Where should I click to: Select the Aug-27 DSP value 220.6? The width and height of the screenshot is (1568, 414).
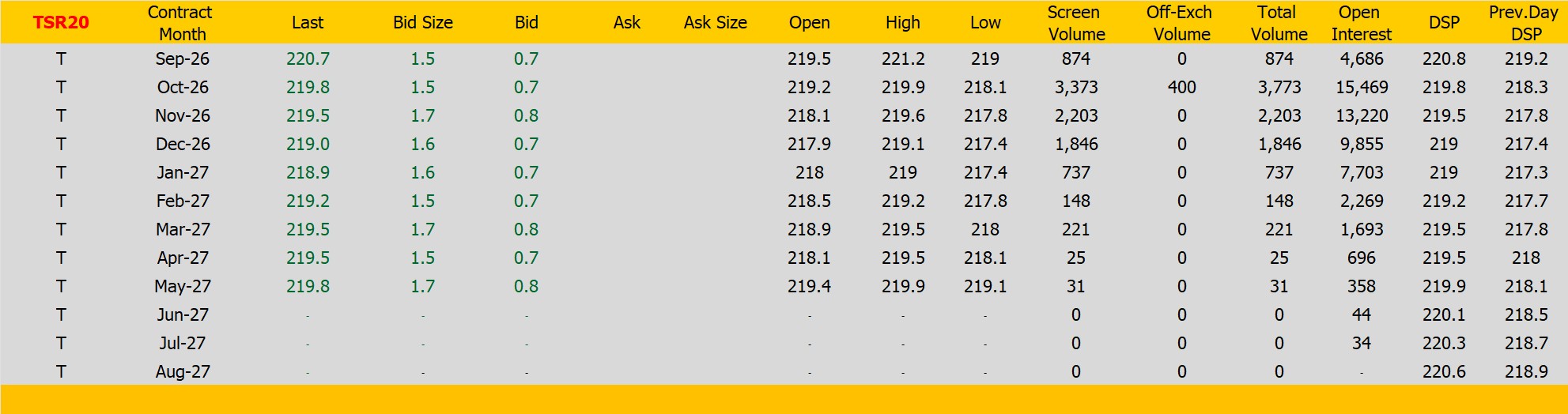1444,372
